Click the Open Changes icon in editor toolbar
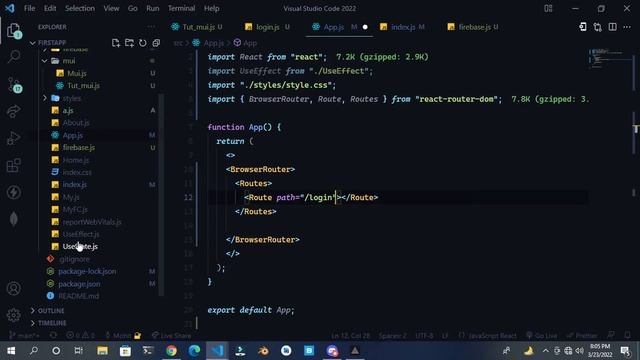This screenshot has height=360, width=640. tap(583, 27)
